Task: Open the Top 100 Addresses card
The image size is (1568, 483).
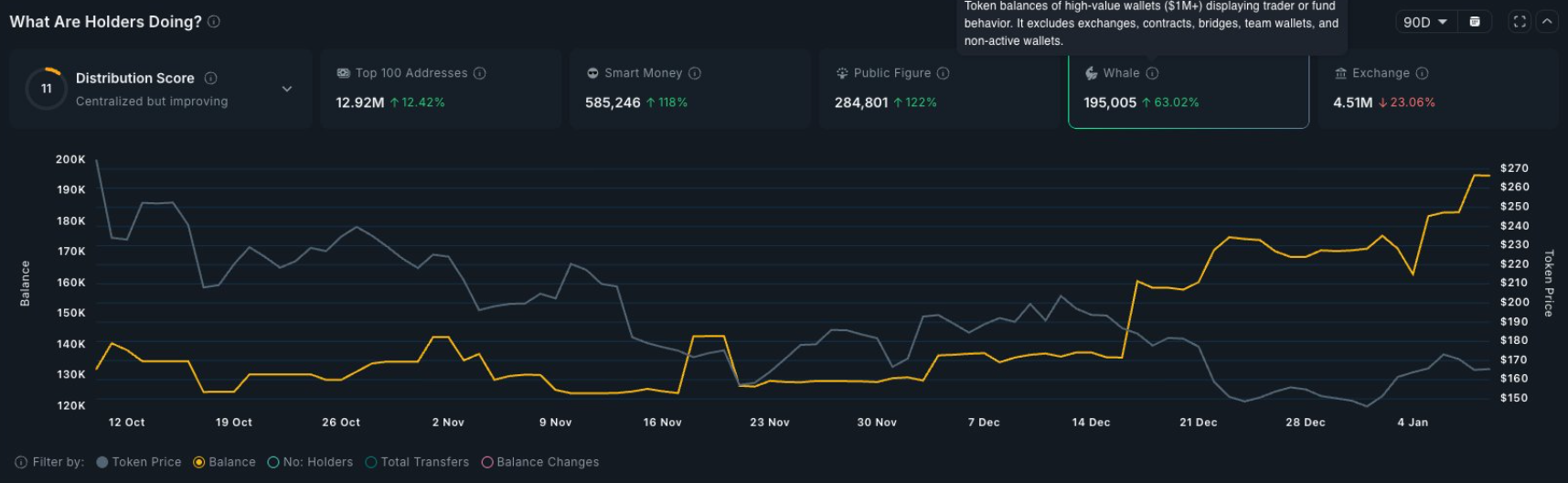Action: (440, 89)
